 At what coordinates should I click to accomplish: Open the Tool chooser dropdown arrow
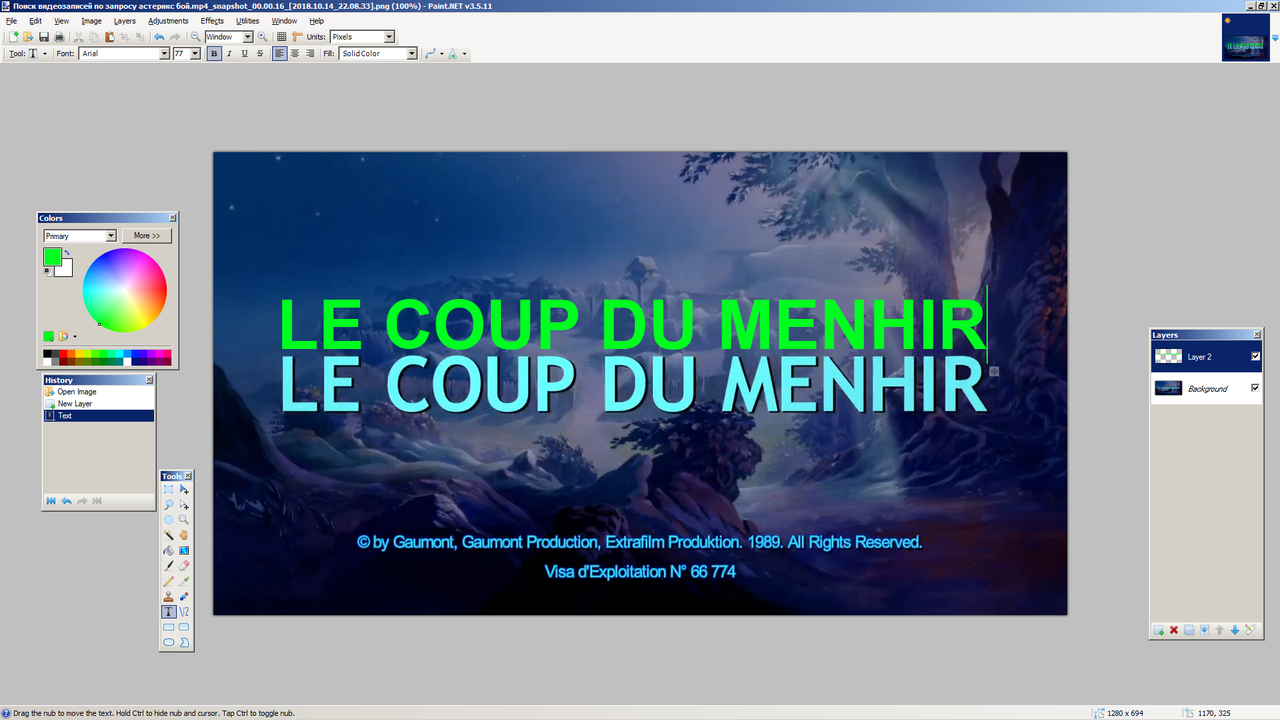pyautogui.click(x=45, y=54)
